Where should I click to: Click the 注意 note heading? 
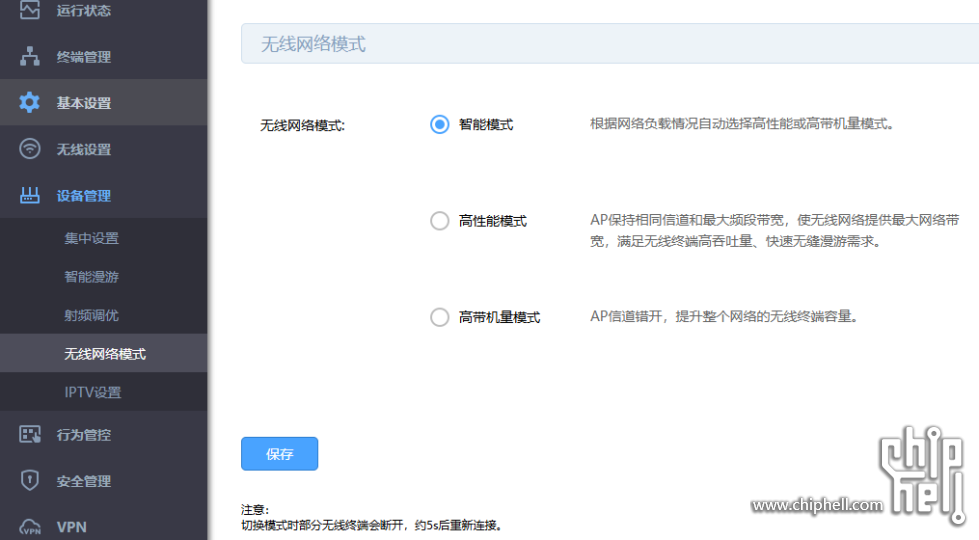pos(255,509)
